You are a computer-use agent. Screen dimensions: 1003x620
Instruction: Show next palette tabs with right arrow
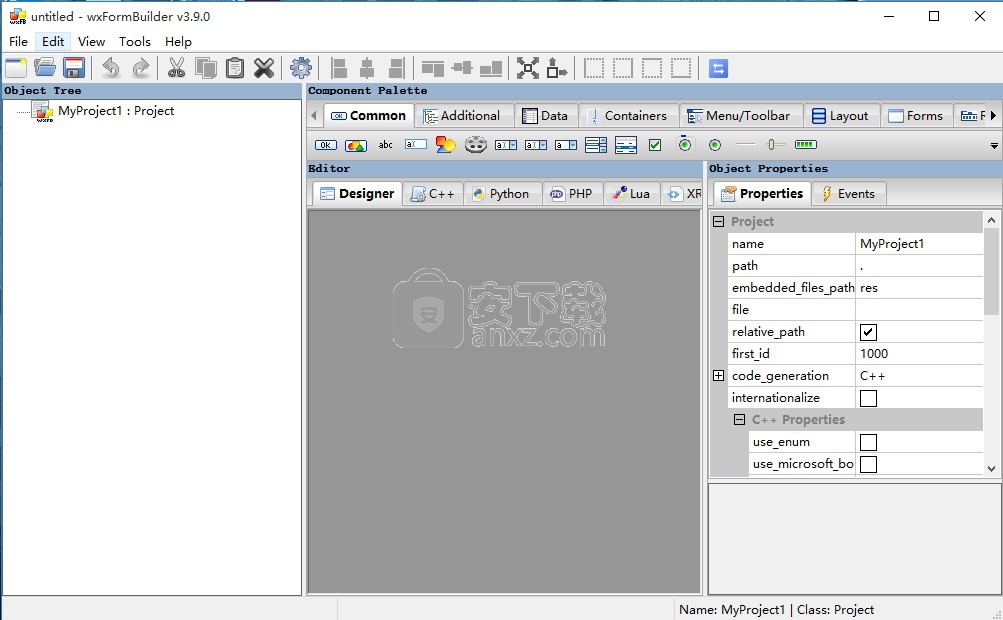993,116
